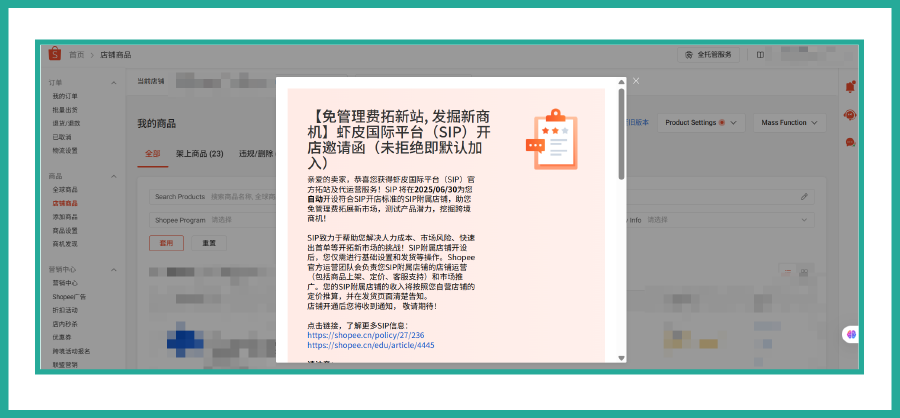Open the Shopee Program filter dropdown
This screenshot has width=900, height=418.
[x=212, y=220]
